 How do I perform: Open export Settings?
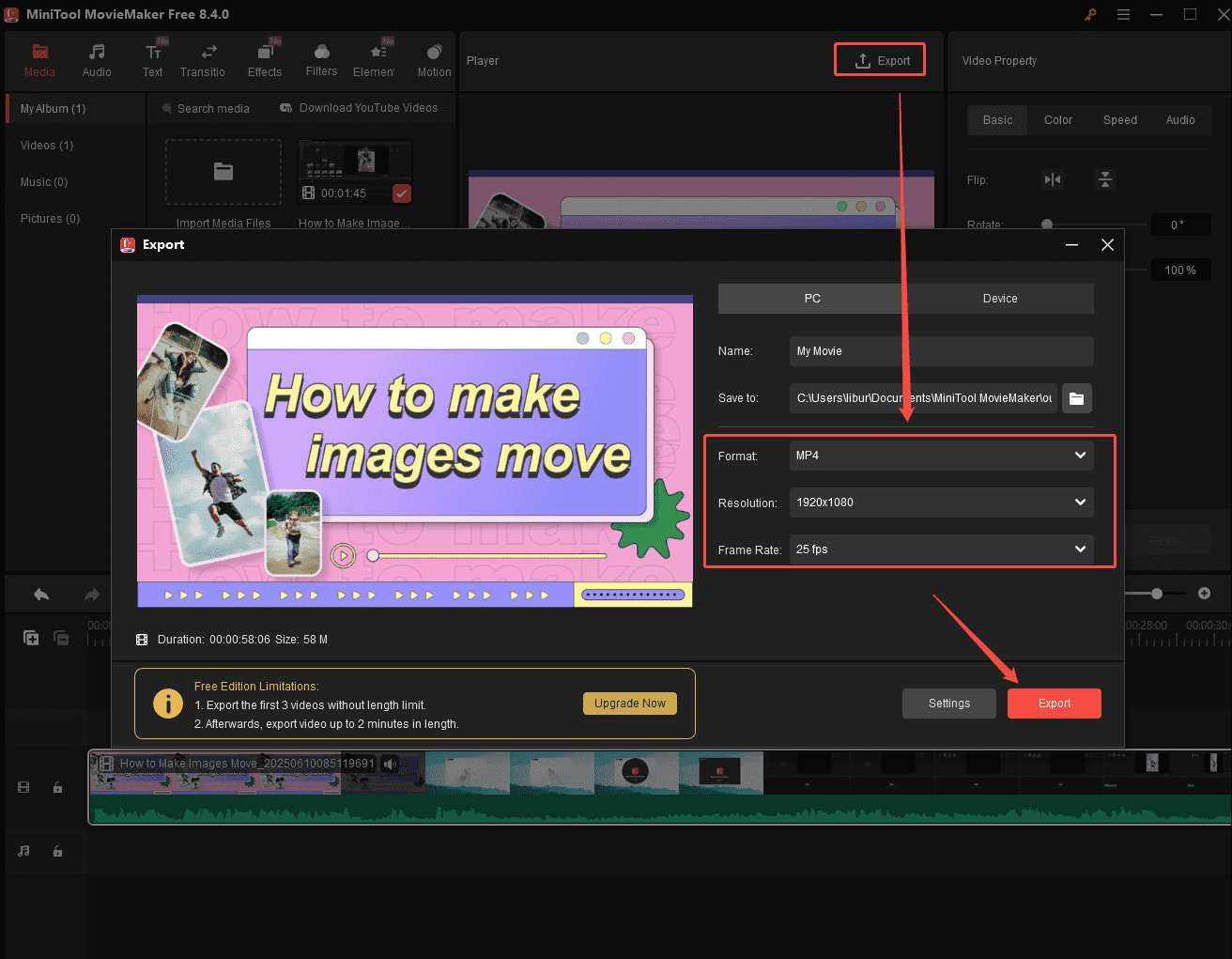click(x=948, y=703)
